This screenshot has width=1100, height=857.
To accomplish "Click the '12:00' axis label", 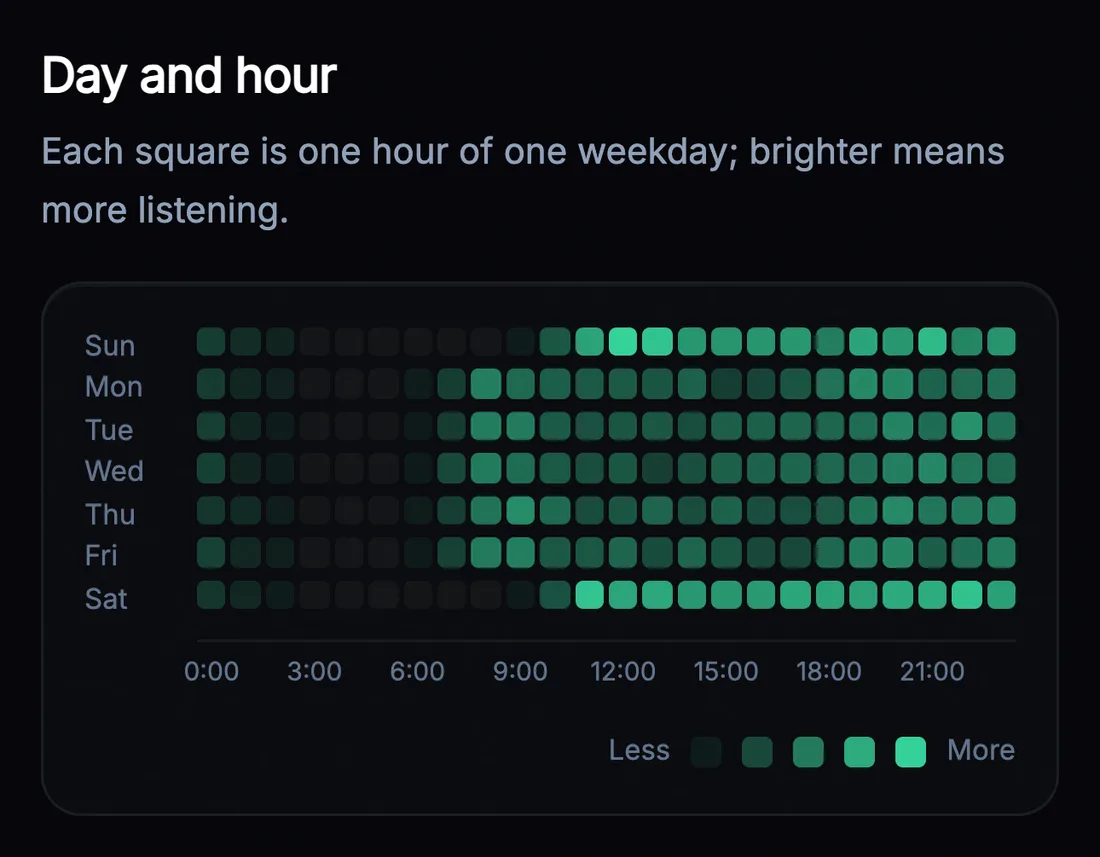I will coord(623,672).
